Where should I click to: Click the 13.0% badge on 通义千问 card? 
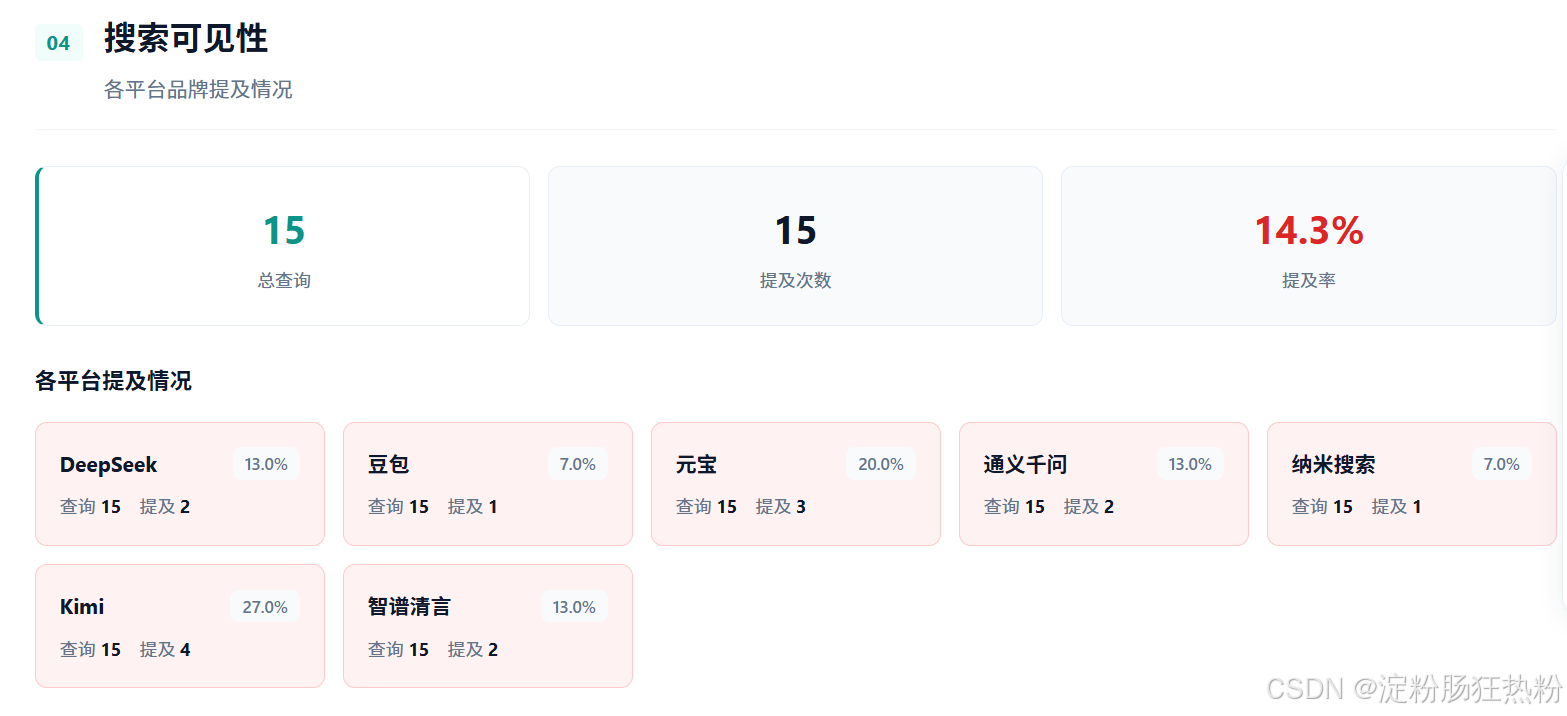(1190, 464)
